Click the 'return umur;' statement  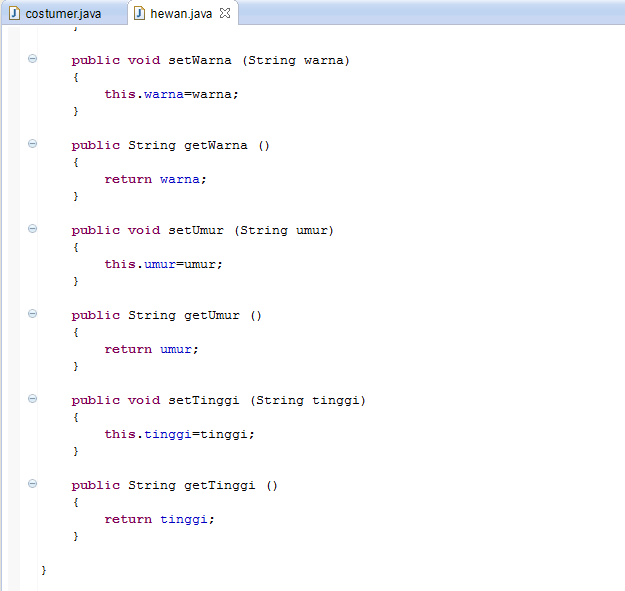[151, 349]
